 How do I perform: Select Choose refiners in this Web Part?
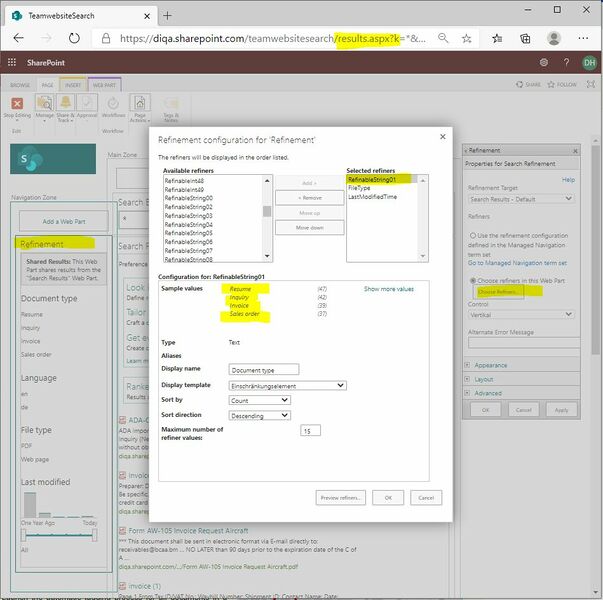point(473,281)
